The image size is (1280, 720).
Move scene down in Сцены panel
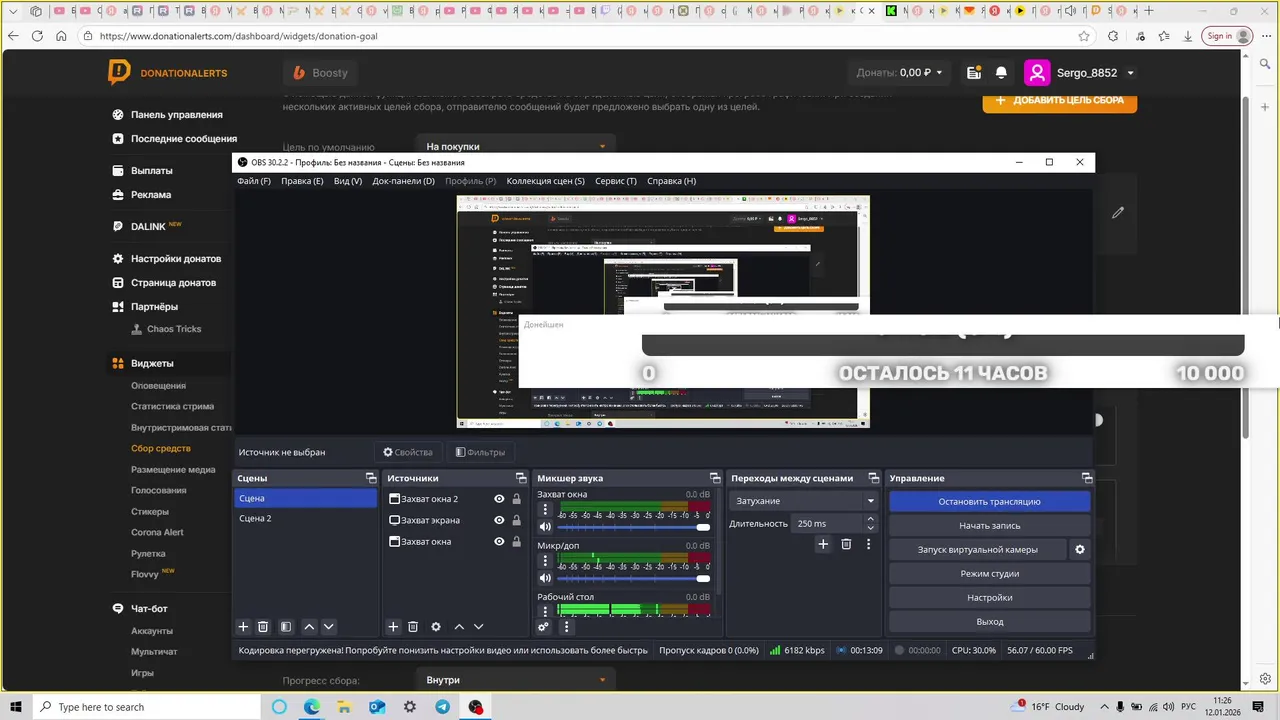click(x=328, y=627)
